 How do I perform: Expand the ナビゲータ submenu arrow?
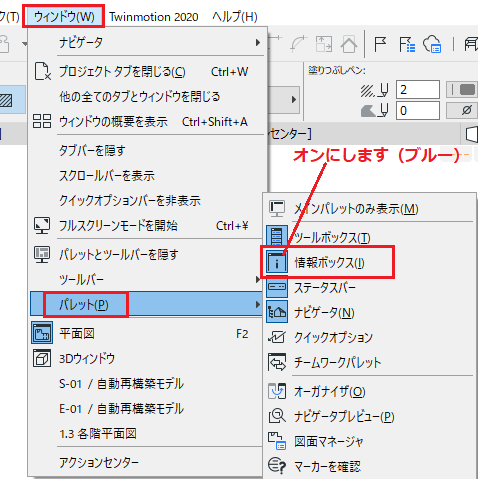pyautogui.click(x=257, y=43)
